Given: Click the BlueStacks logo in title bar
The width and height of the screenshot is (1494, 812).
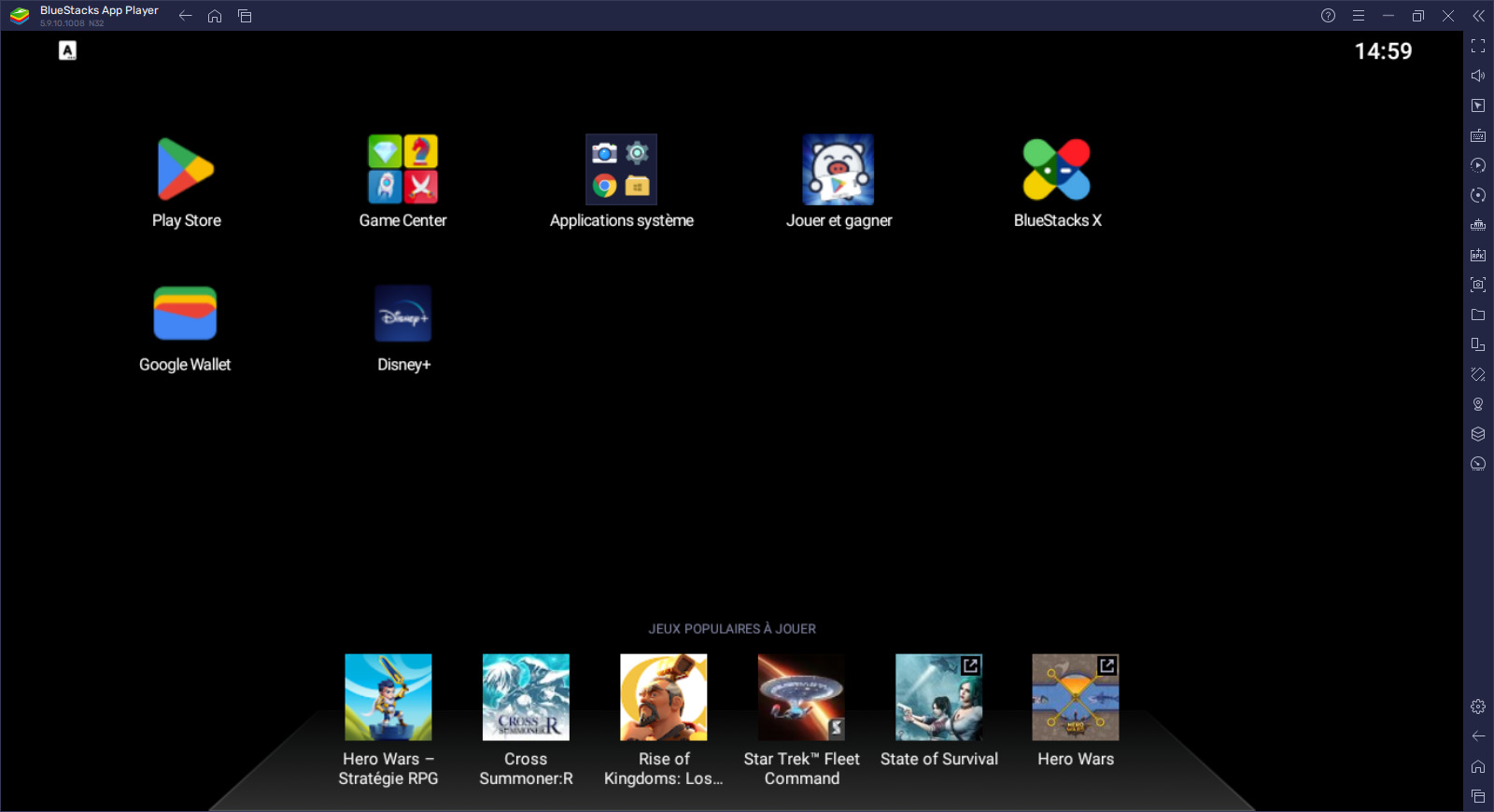Looking at the screenshot, I should [x=20, y=16].
